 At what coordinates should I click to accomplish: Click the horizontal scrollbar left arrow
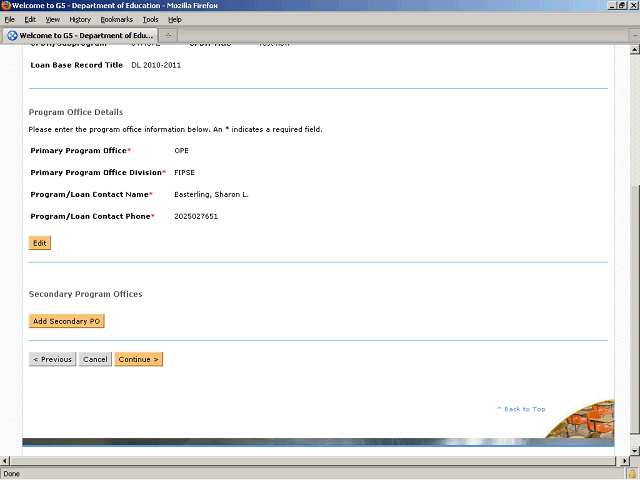[x=4, y=461]
